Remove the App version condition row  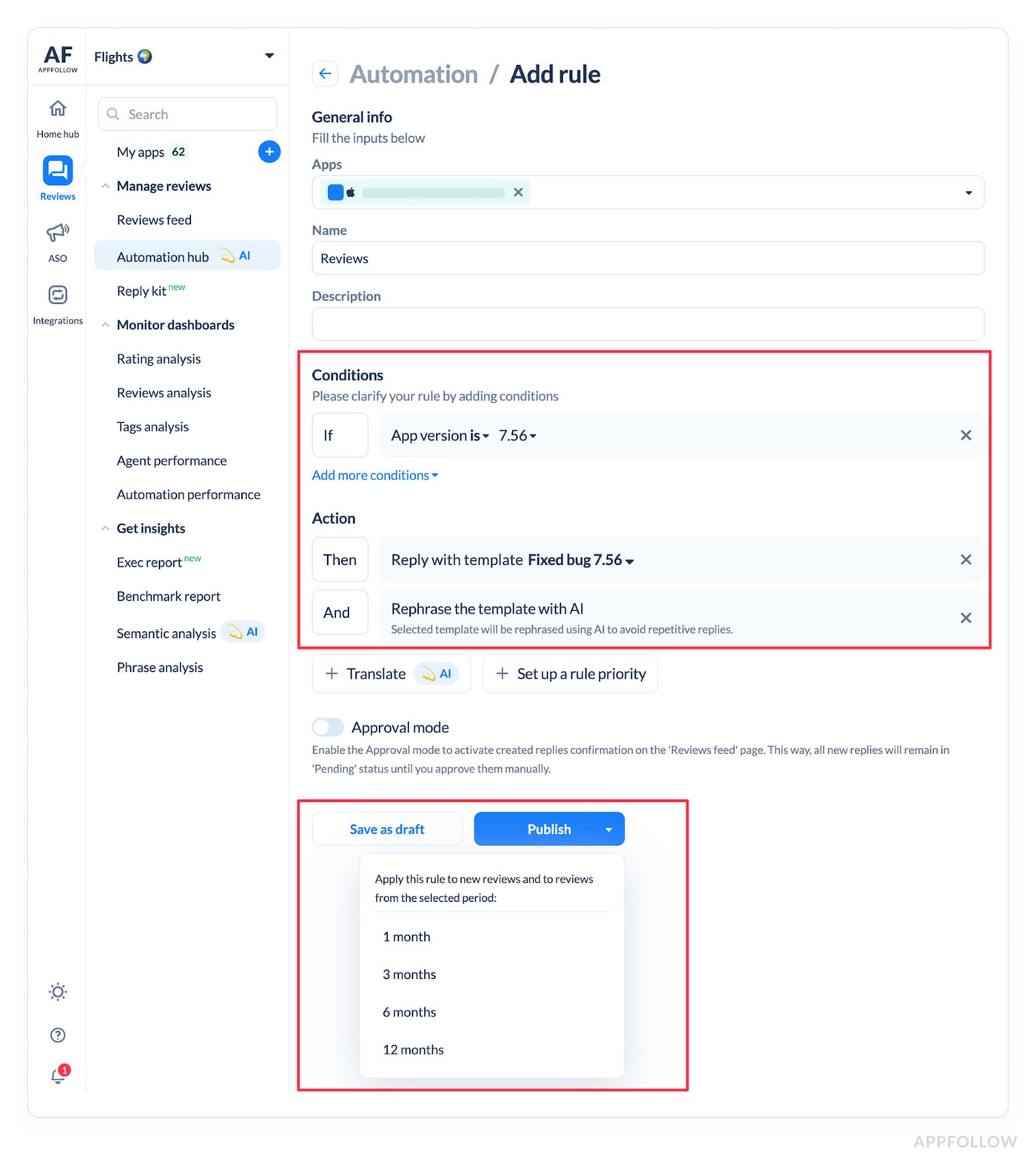pos(966,436)
